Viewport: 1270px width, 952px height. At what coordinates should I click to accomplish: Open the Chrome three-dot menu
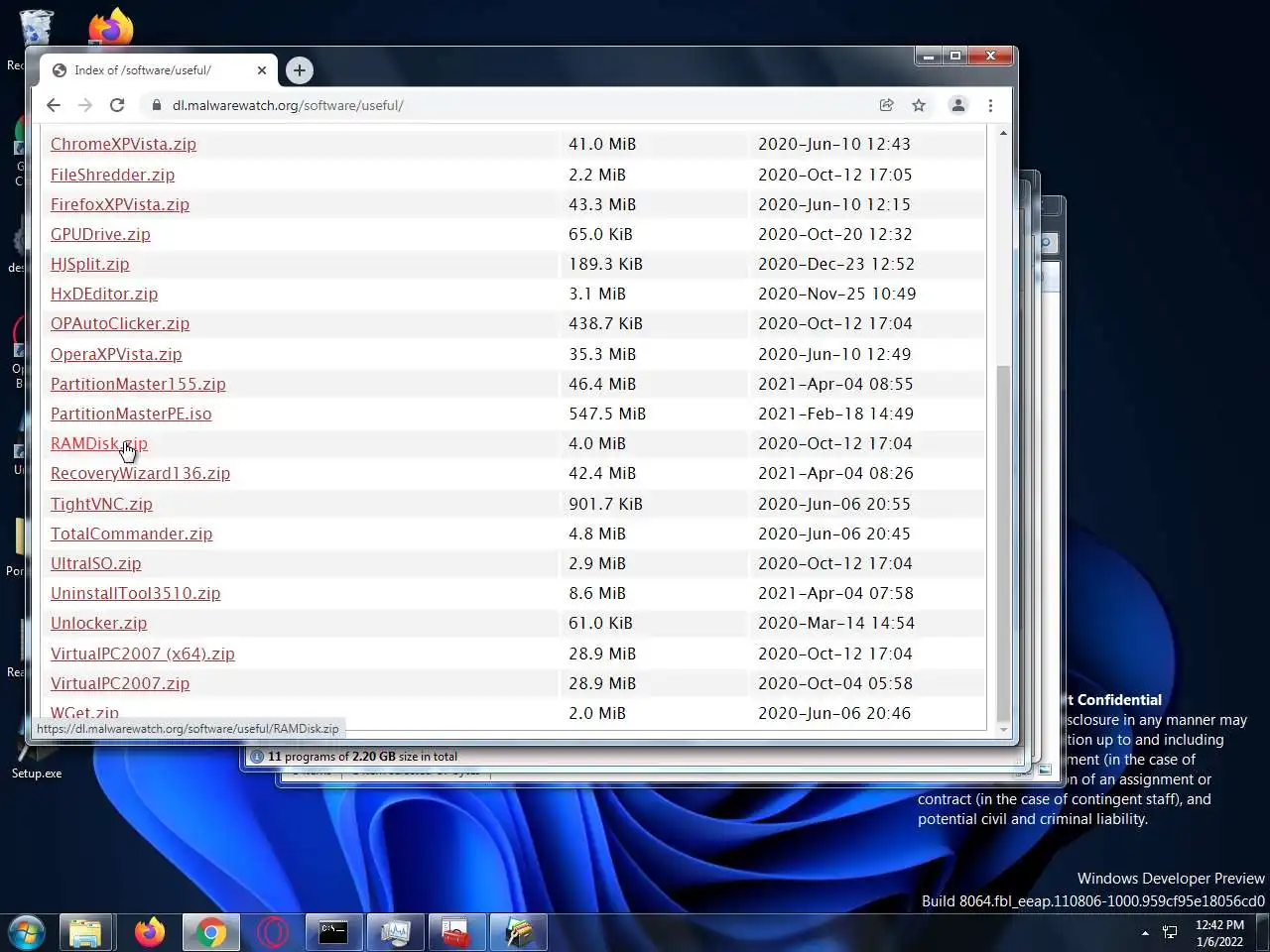tap(990, 105)
